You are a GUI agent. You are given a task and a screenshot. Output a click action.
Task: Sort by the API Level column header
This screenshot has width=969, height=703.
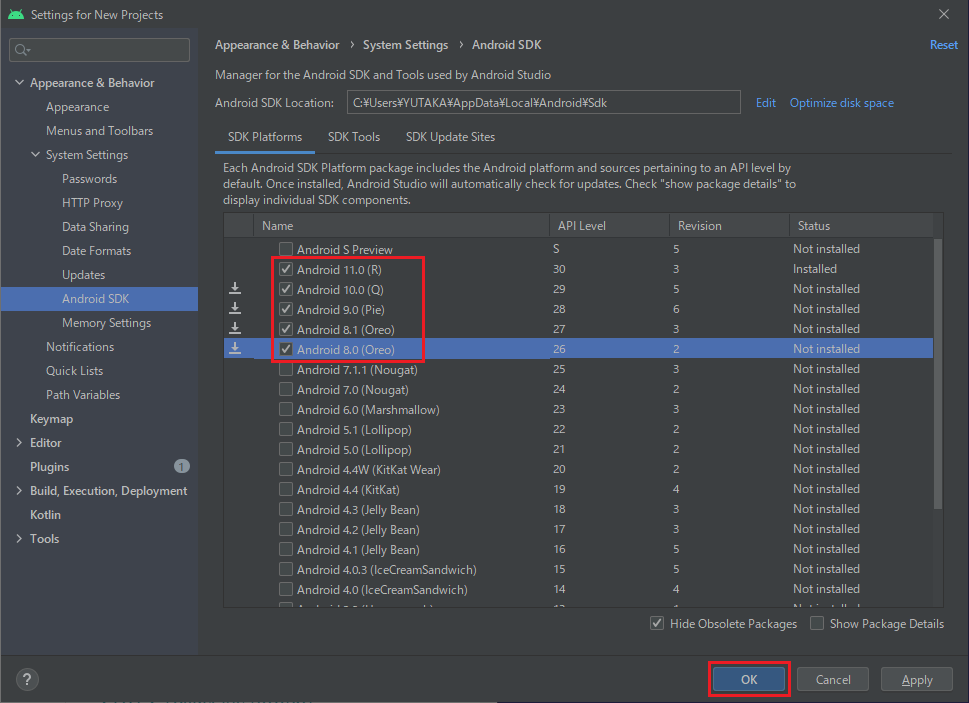coord(609,225)
